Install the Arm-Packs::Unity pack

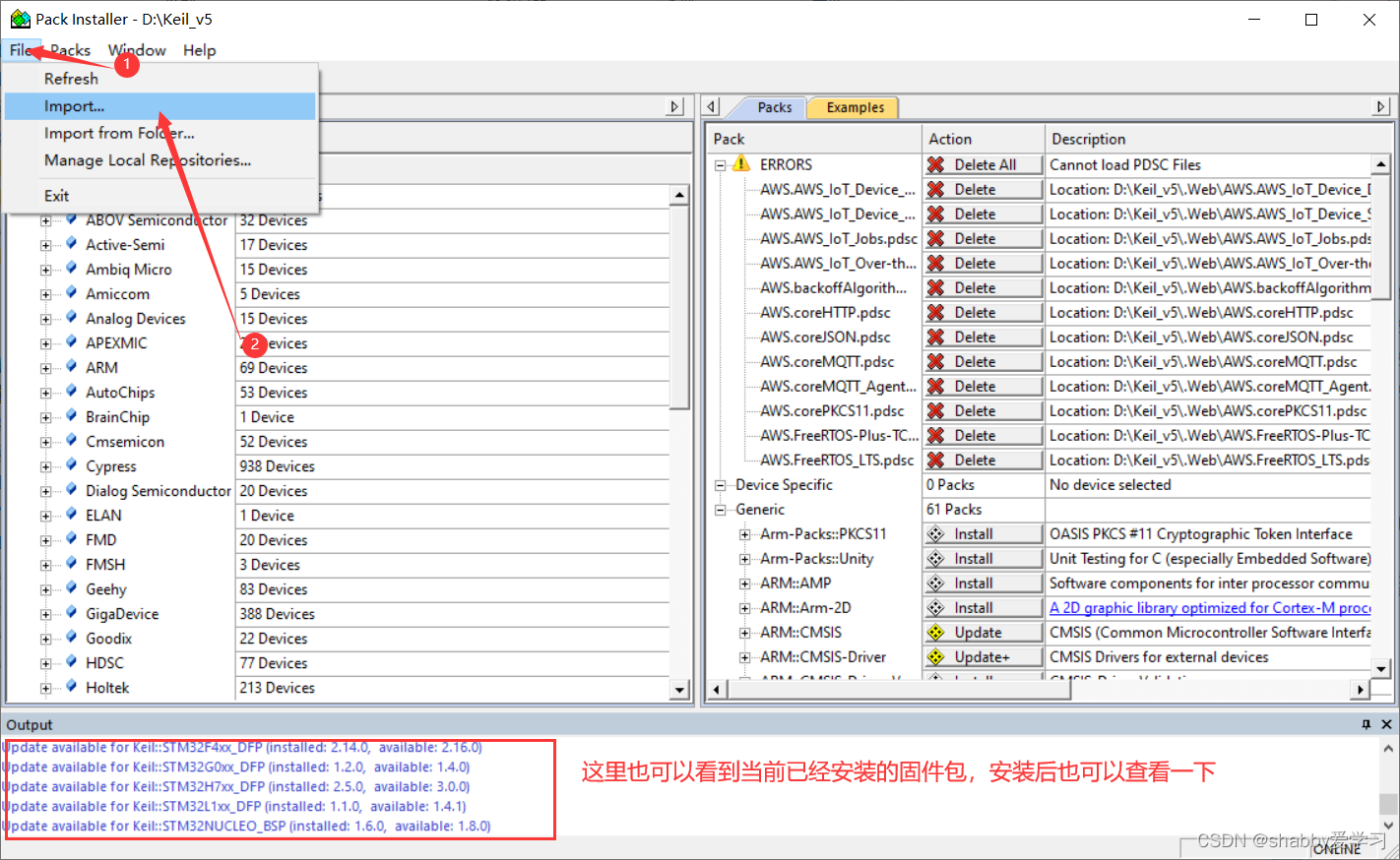(984, 559)
